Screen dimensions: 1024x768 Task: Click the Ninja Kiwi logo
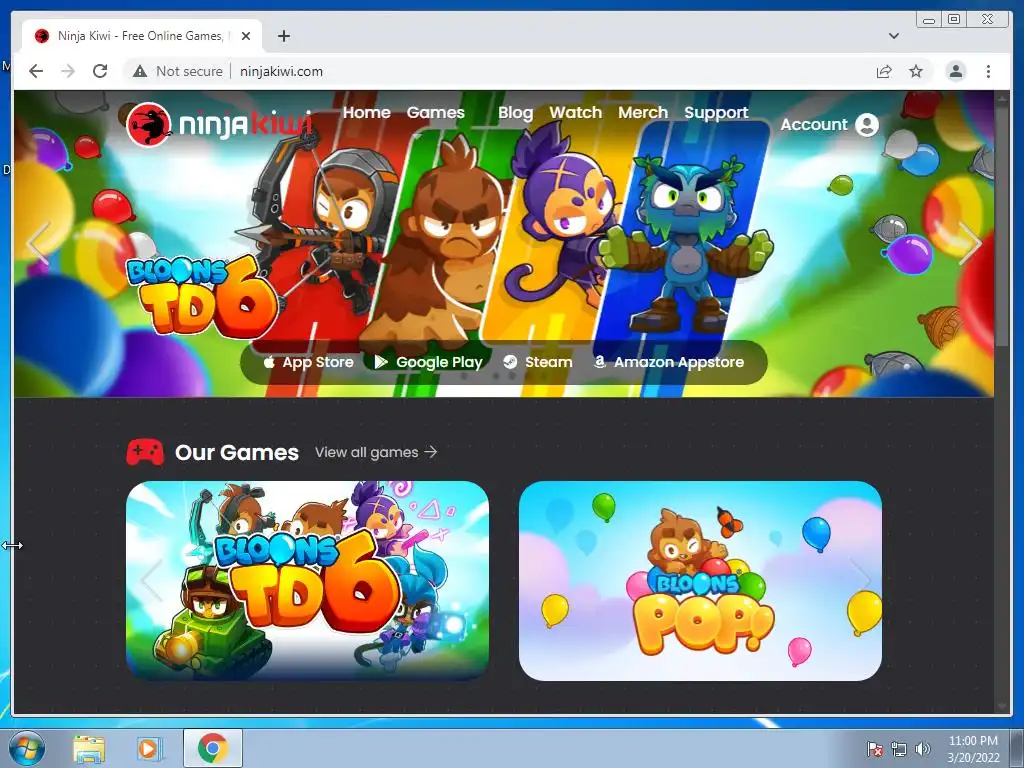[219, 125]
